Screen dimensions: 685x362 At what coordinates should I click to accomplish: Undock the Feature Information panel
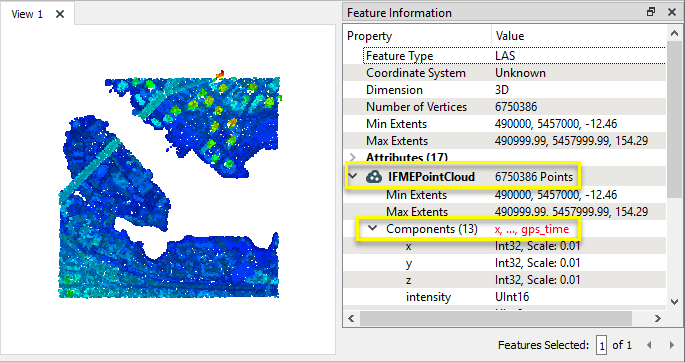[651, 12]
